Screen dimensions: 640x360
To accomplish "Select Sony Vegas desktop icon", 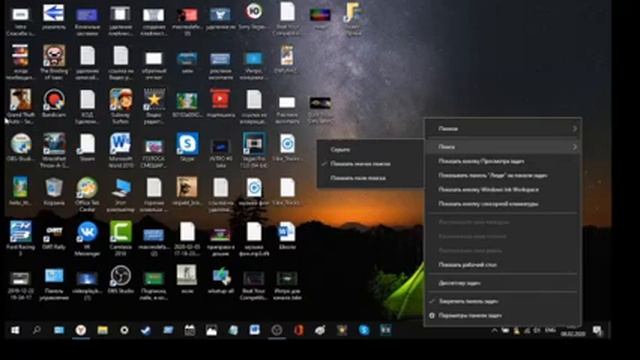I will (254, 16).
